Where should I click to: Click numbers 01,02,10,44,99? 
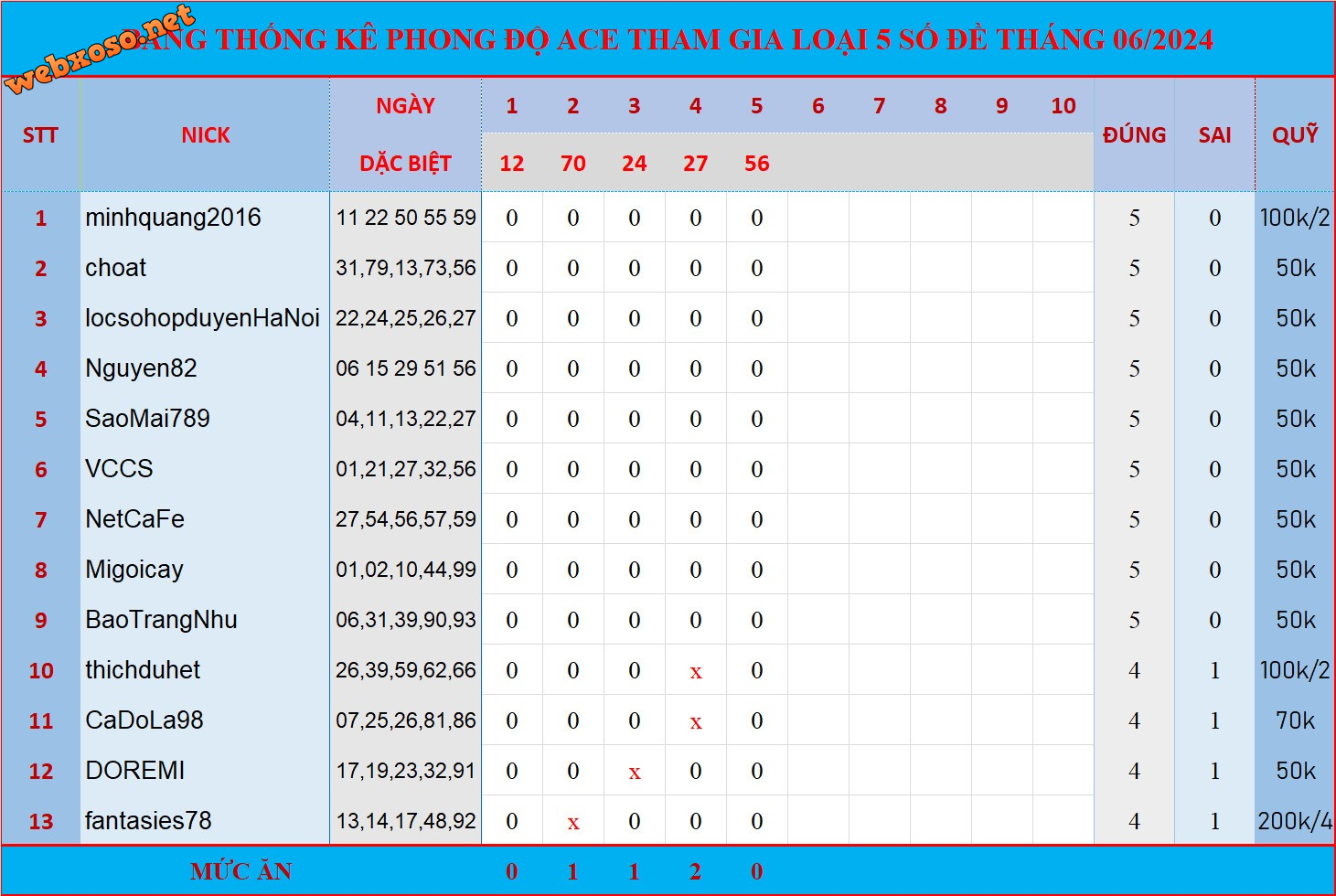[x=406, y=570]
